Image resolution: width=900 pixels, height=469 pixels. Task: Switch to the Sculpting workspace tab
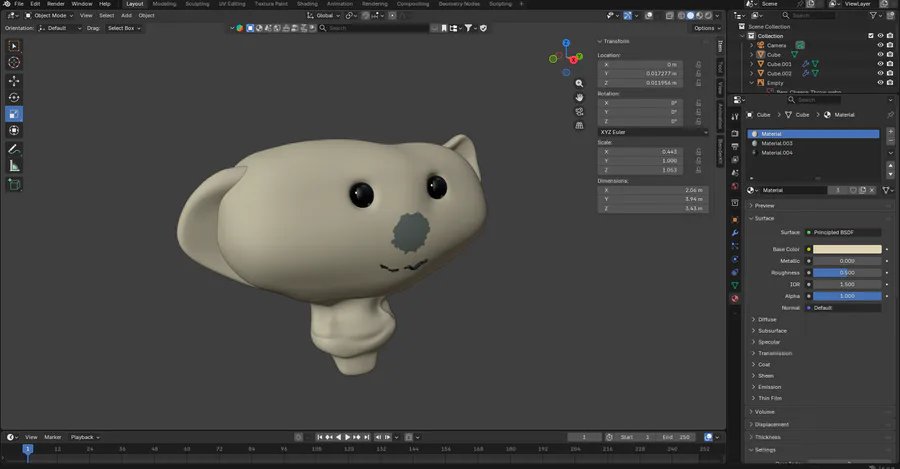[196, 4]
